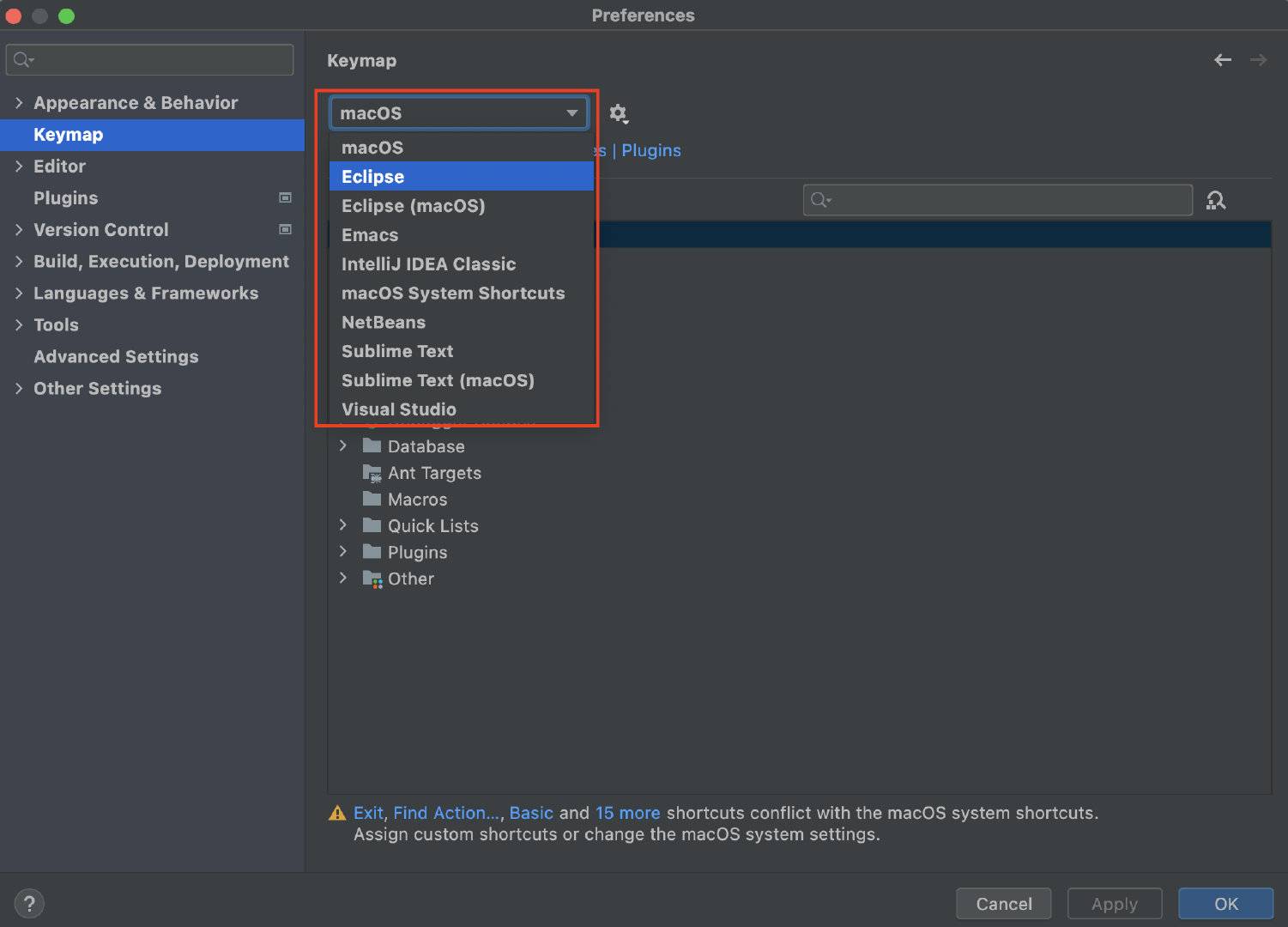The width and height of the screenshot is (1288, 927).
Task: Select Eclipse keymap option
Action: 462,177
